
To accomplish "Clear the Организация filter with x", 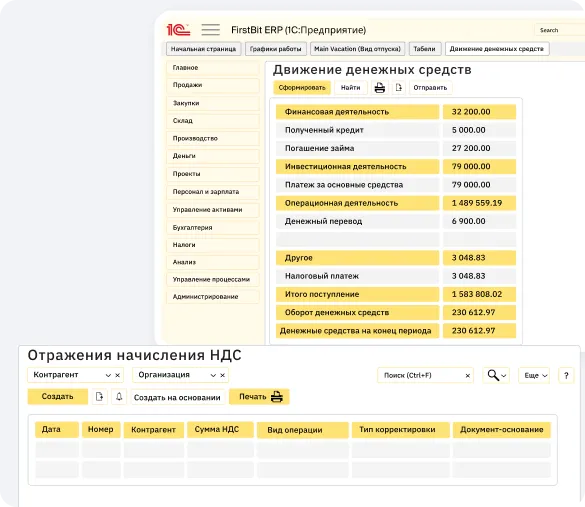I will [x=222, y=375].
